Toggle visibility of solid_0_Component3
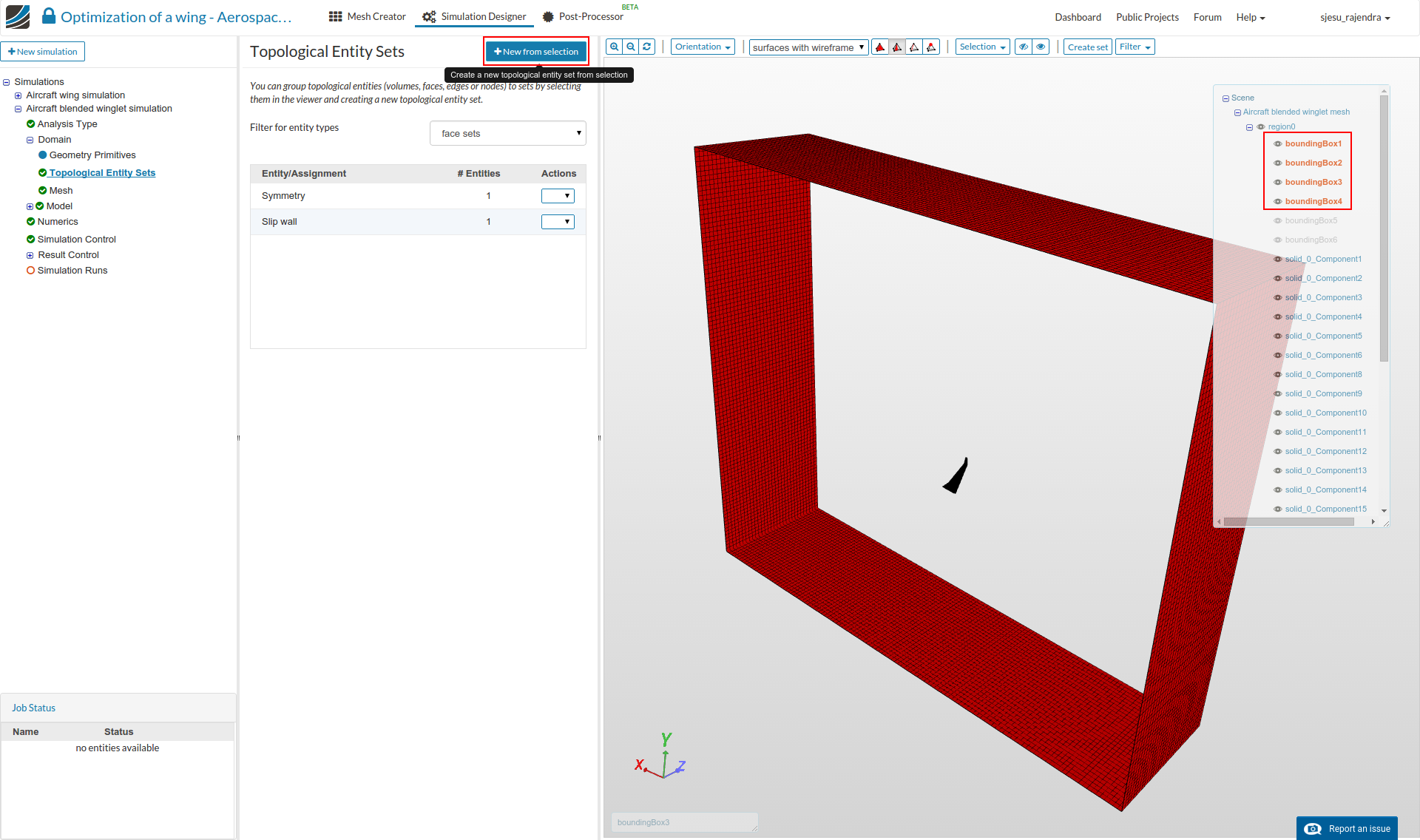Screen dimensions: 1420x840 [1277, 297]
